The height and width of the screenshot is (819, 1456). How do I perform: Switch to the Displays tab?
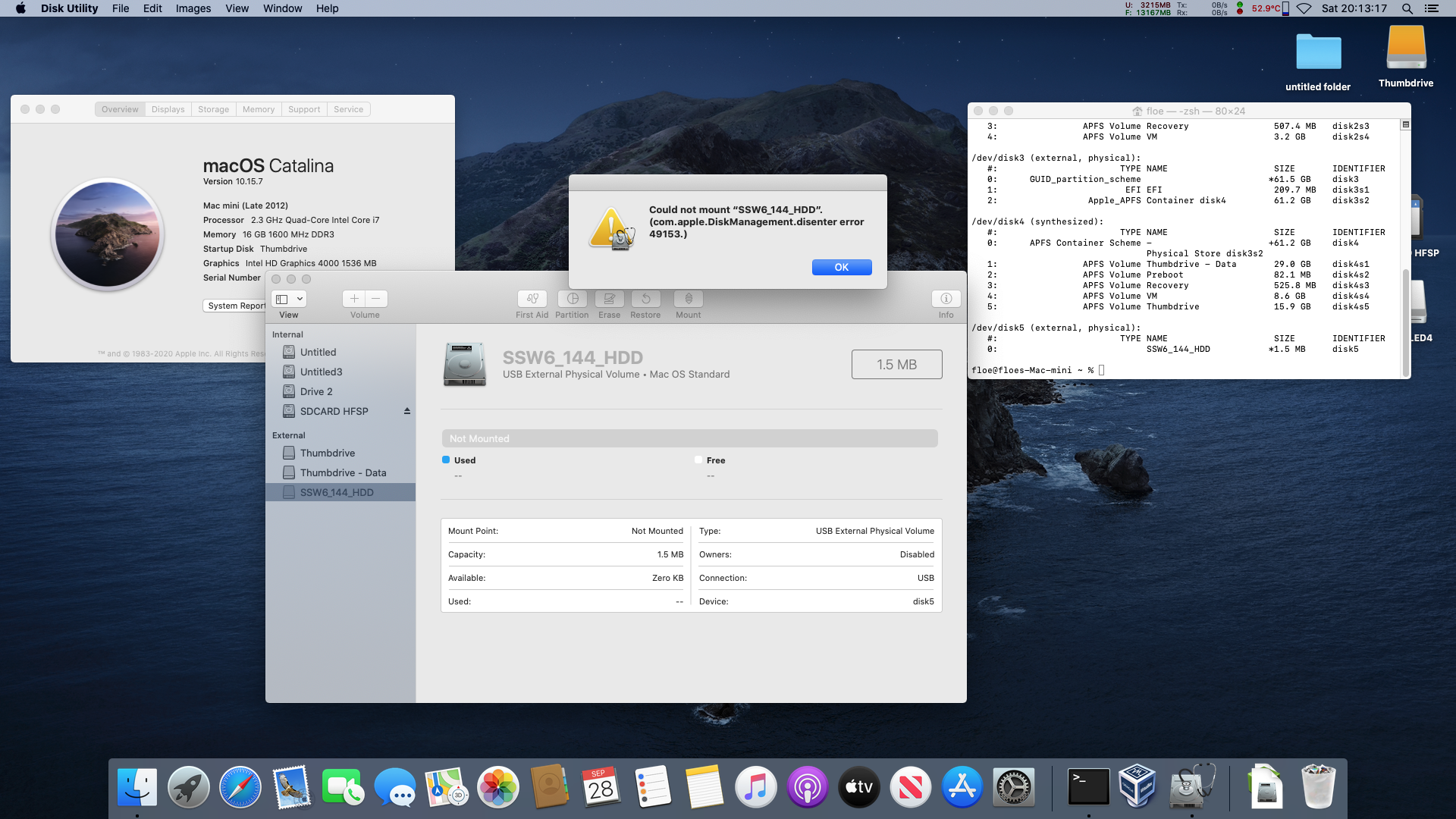pyautogui.click(x=168, y=109)
